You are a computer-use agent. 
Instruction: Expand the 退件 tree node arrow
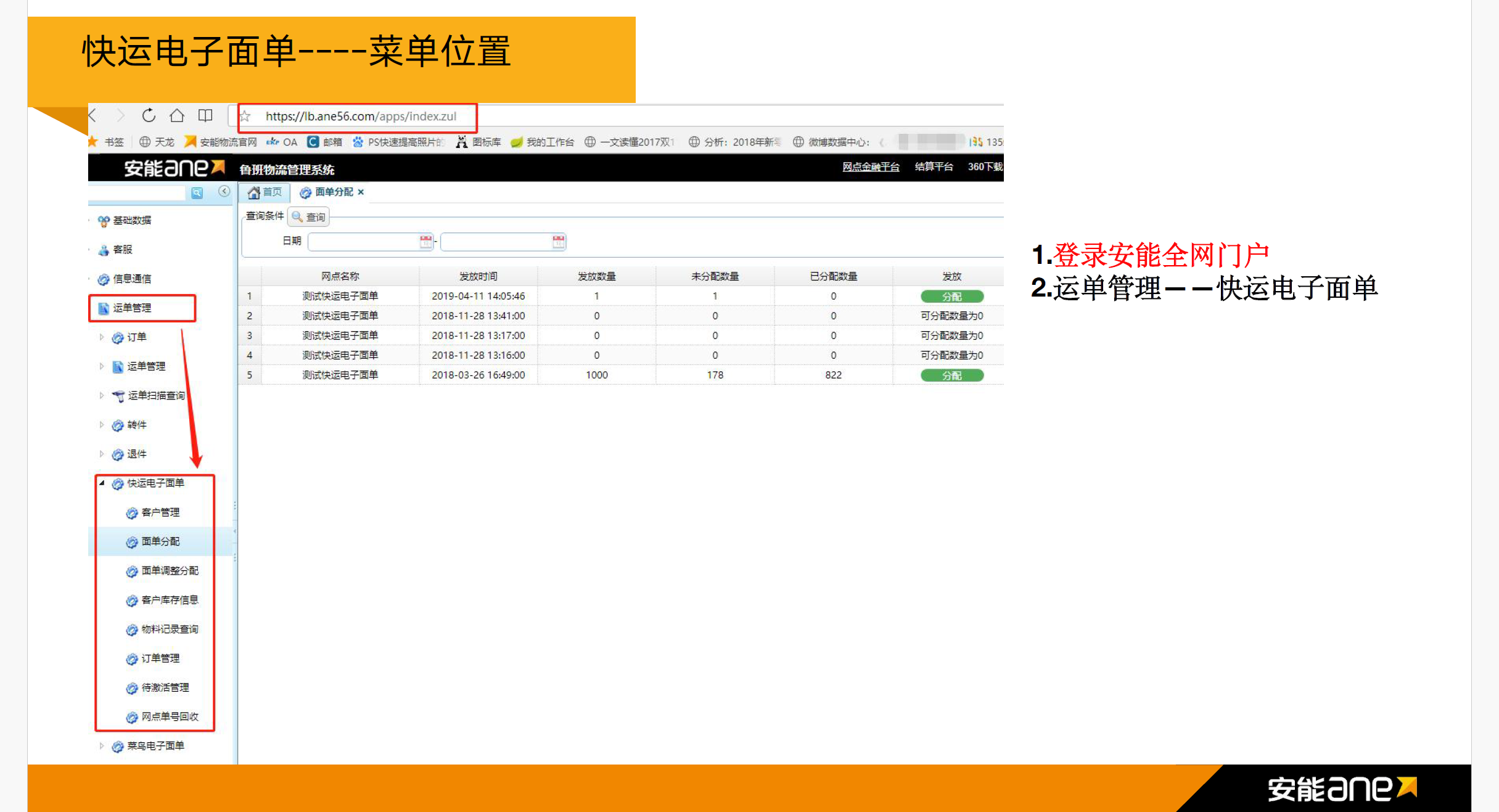[x=102, y=454]
